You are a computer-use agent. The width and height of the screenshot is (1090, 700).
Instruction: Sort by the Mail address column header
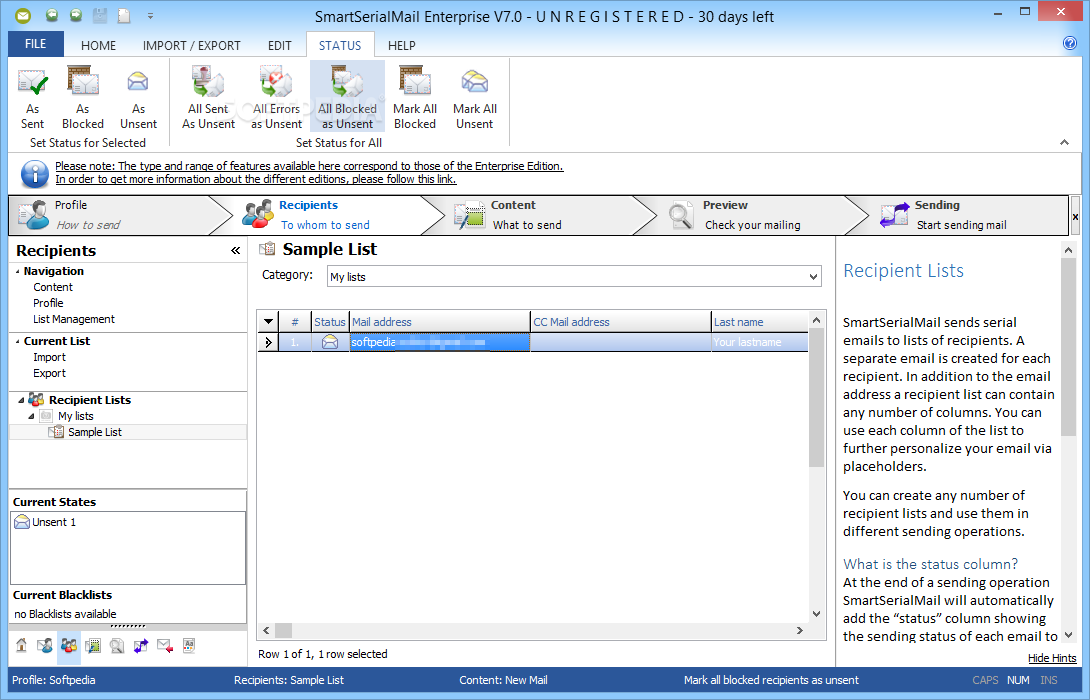(x=439, y=322)
